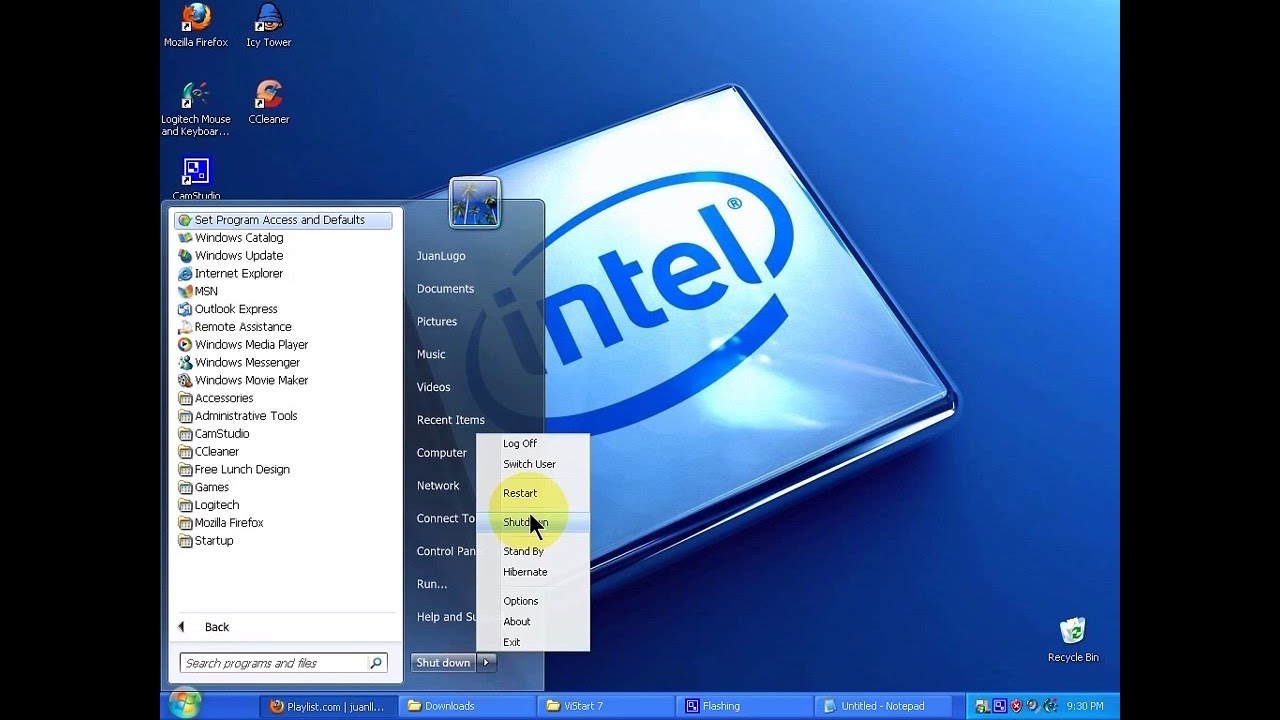Click the Remote Assistance icon
The width and height of the screenshot is (1280, 720).
click(185, 327)
